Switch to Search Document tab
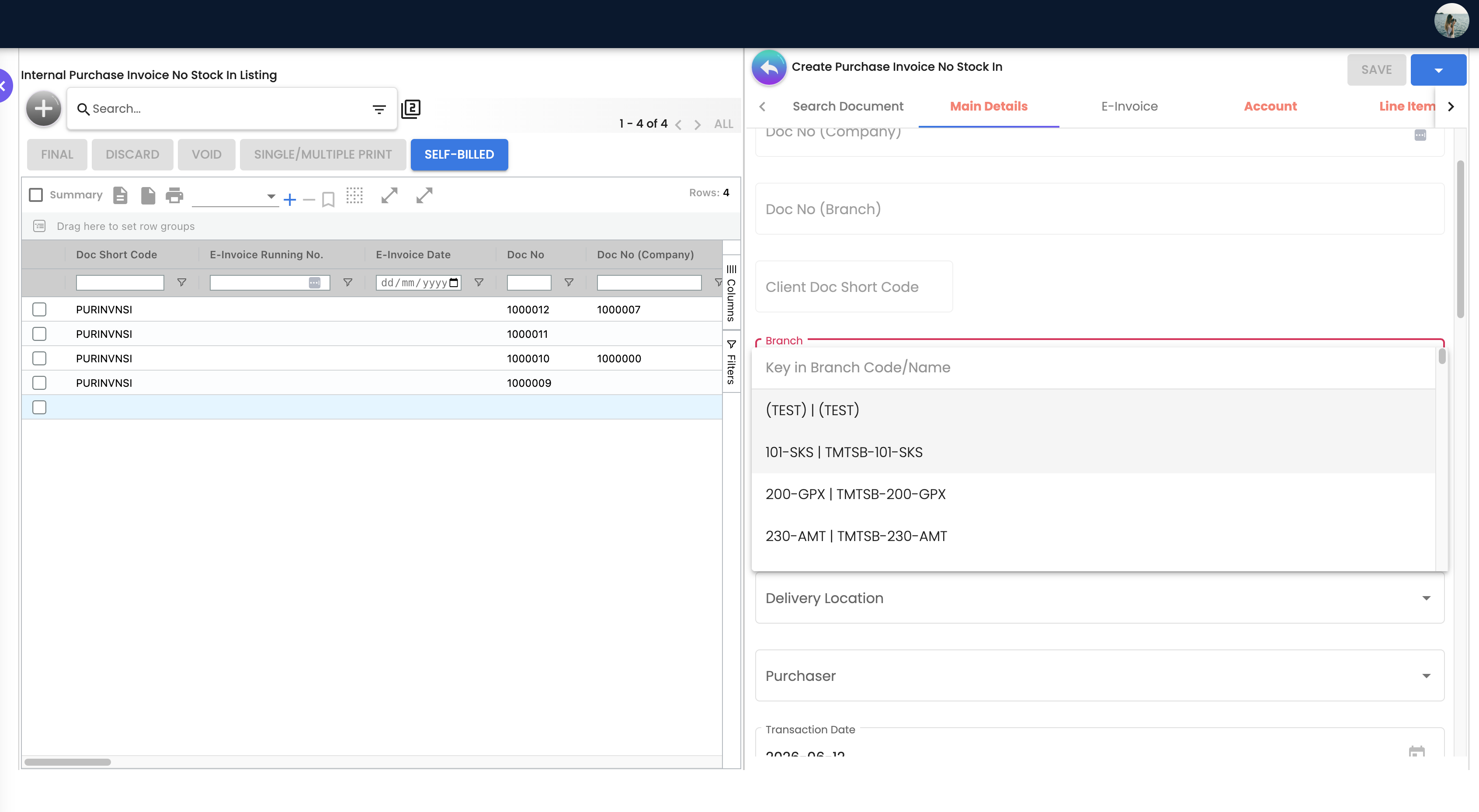 click(847, 106)
